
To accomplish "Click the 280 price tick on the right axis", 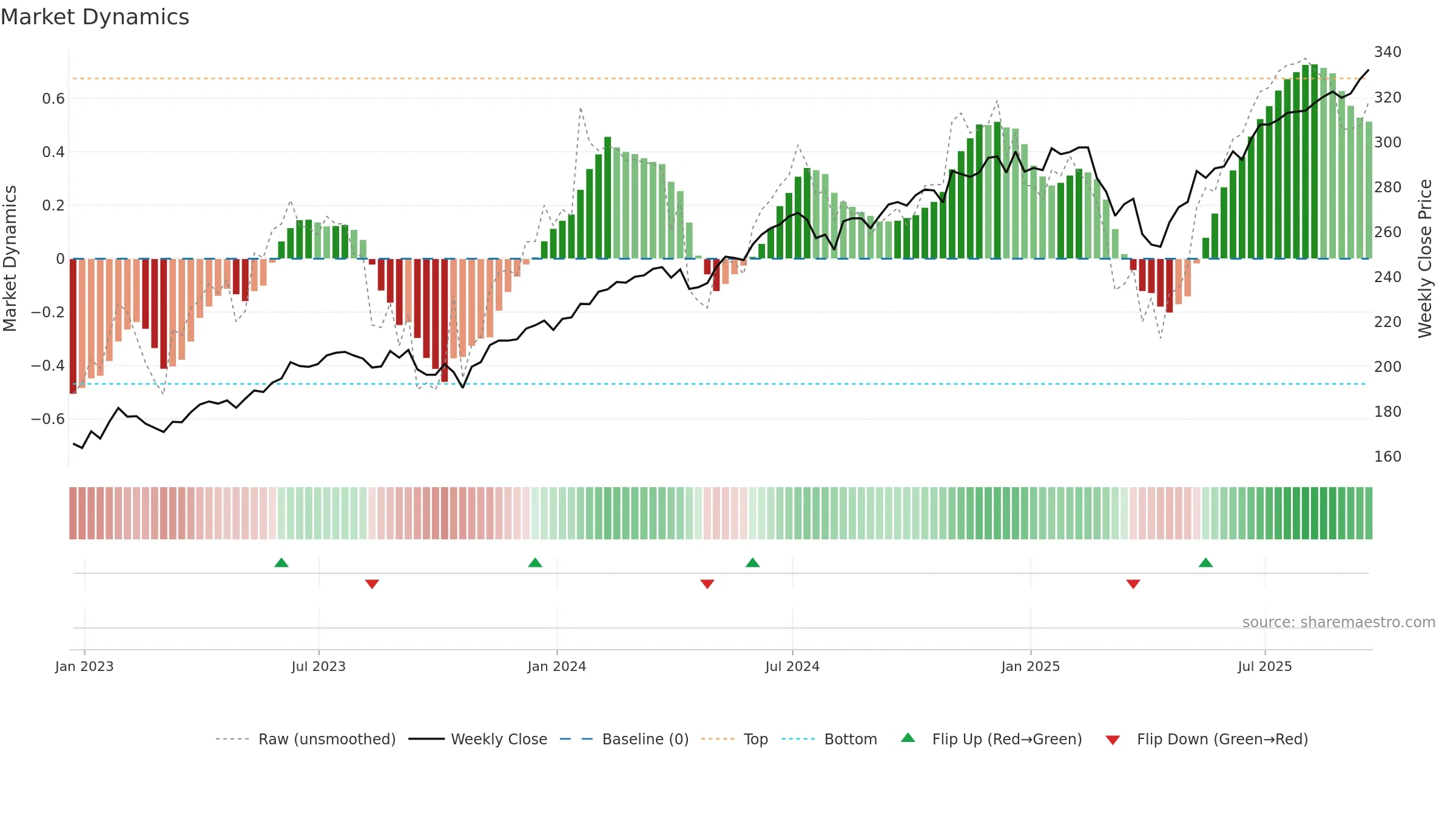I will pyautogui.click(x=1388, y=187).
